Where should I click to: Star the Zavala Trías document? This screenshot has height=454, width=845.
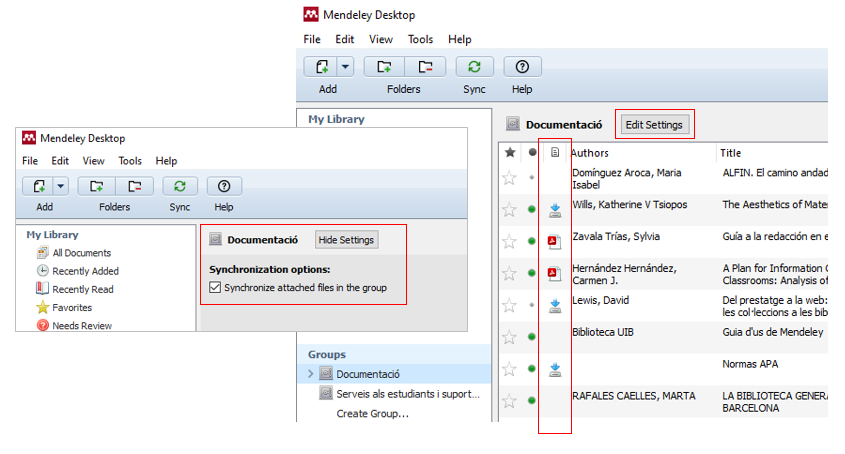[509, 241]
